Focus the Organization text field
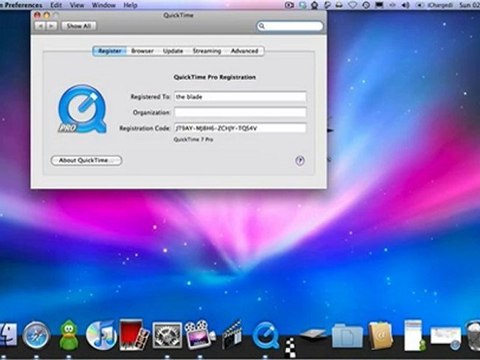 pyautogui.click(x=240, y=112)
